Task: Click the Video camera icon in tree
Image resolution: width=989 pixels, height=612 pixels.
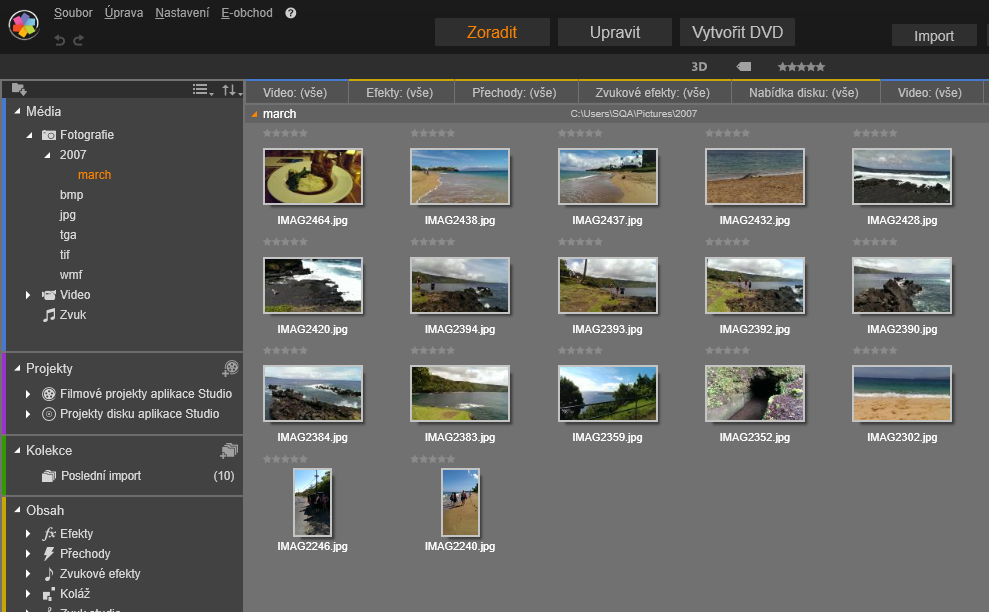Action: [49, 295]
